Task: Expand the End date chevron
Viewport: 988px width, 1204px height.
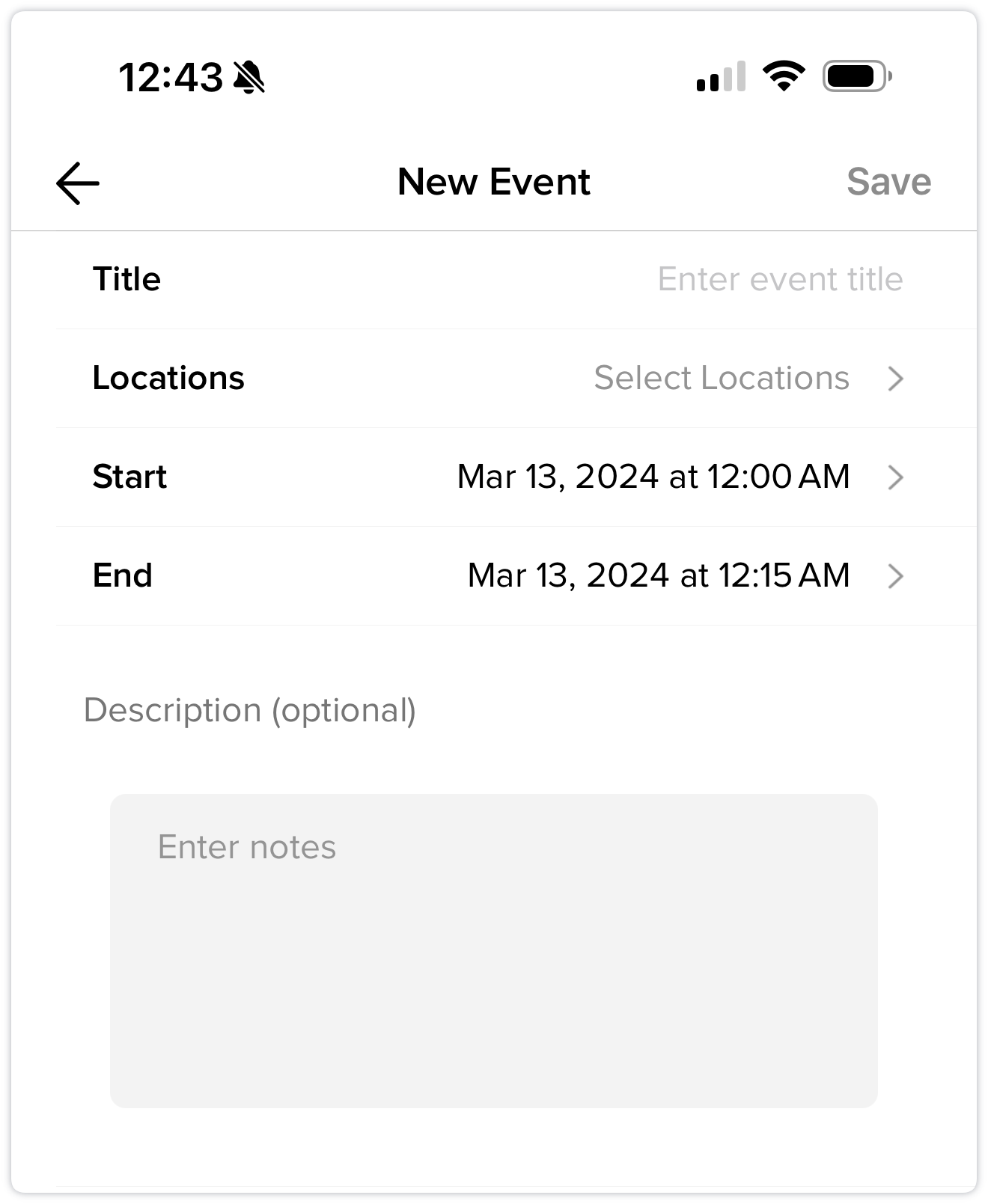Action: (895, 576)
